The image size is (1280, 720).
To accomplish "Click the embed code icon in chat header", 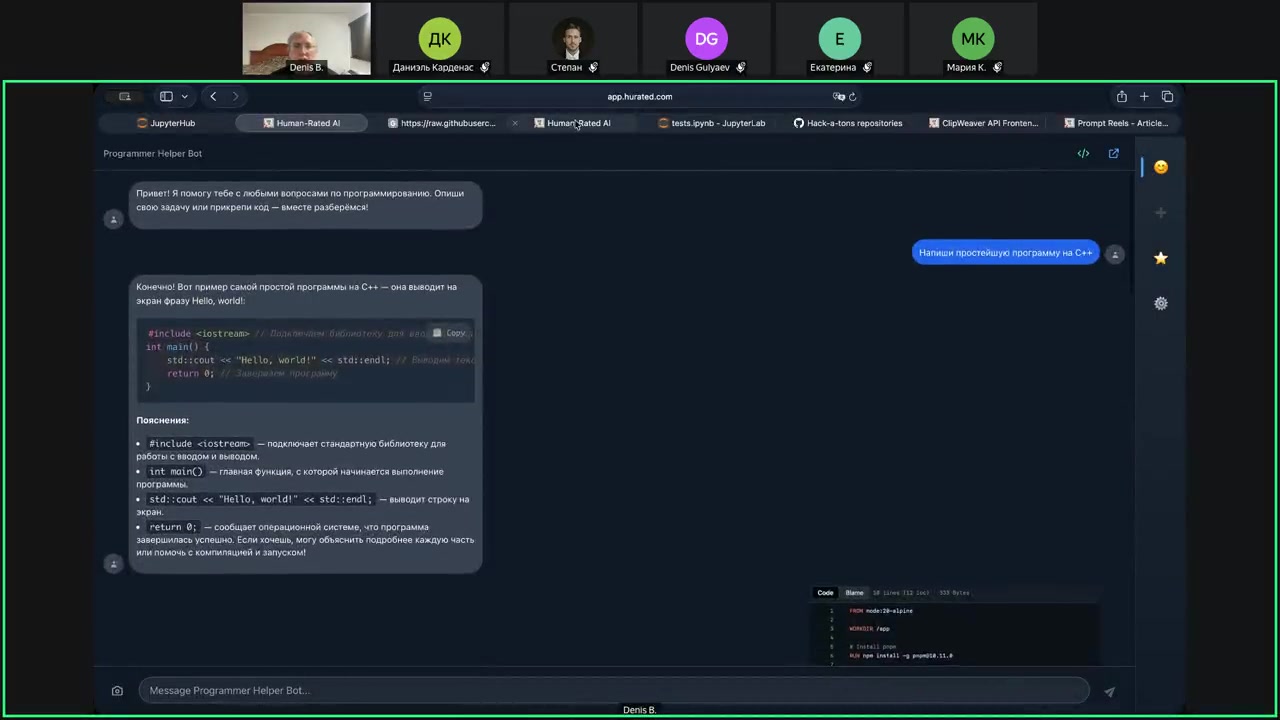I will coord(1083,154).
